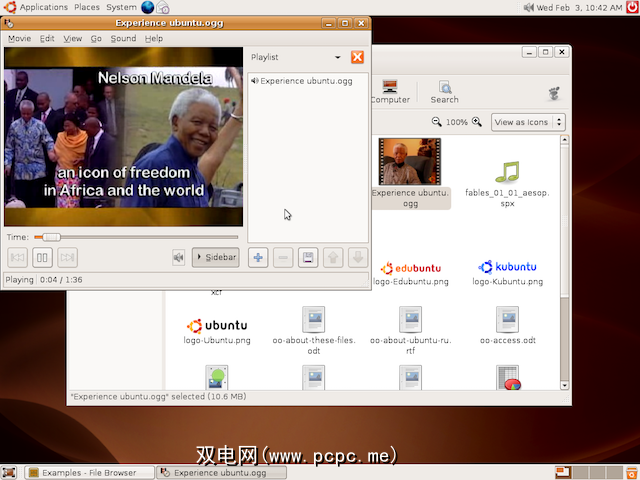
Task: Click the zoom out magnifier icon
Action: click(437, 122)
